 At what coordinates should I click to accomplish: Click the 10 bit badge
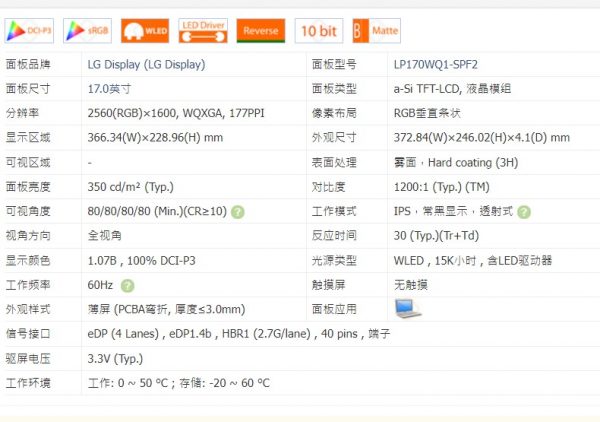coord(319,31)
